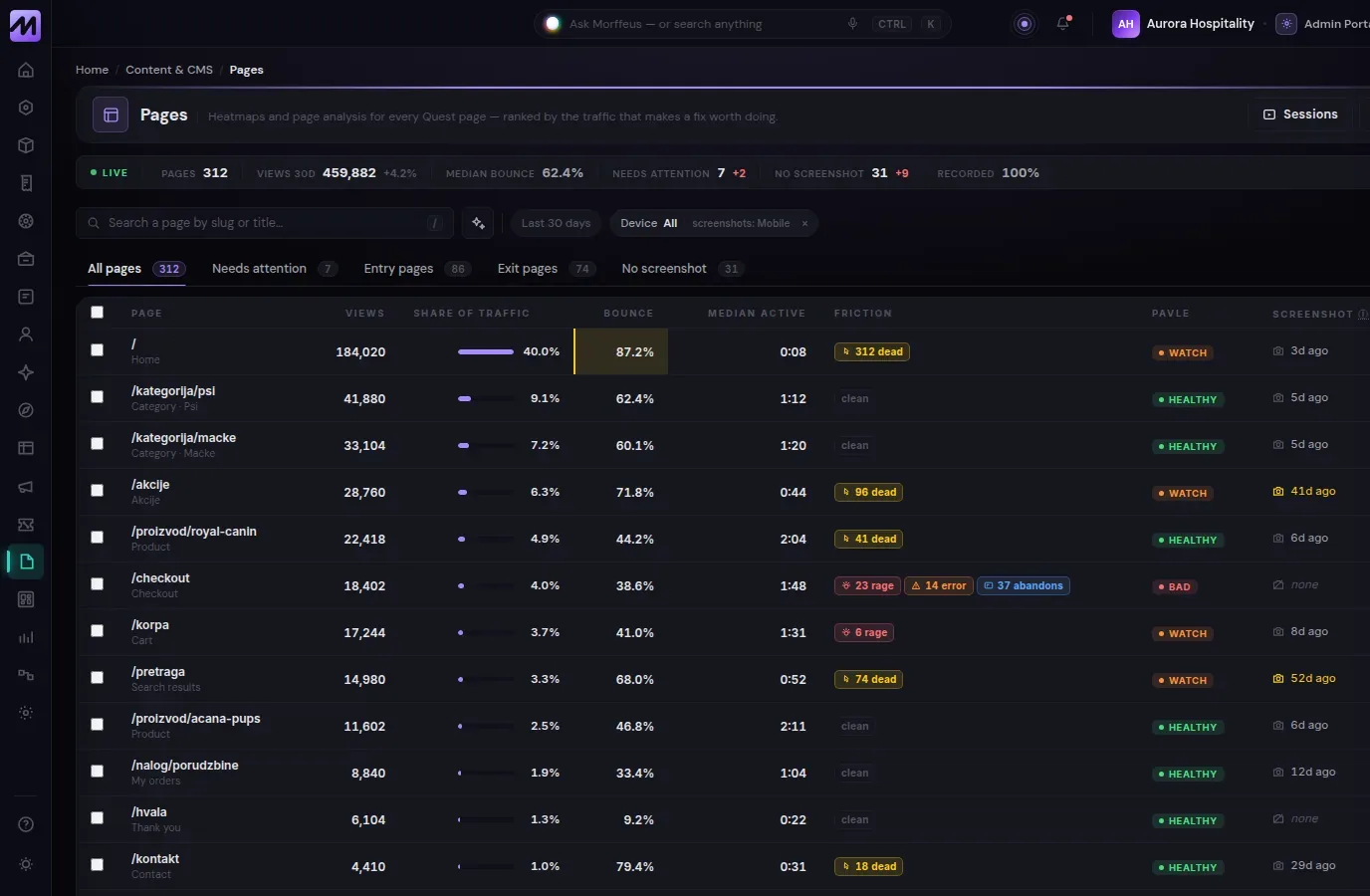Check the box for /akcije row
Viewport: 1370px width, 896px height.
(x=97, y=491)
